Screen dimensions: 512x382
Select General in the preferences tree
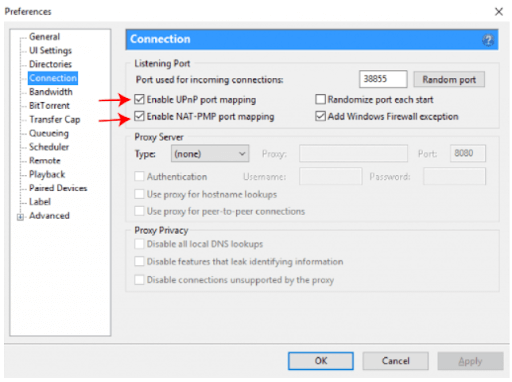click(x=44, y=37)
